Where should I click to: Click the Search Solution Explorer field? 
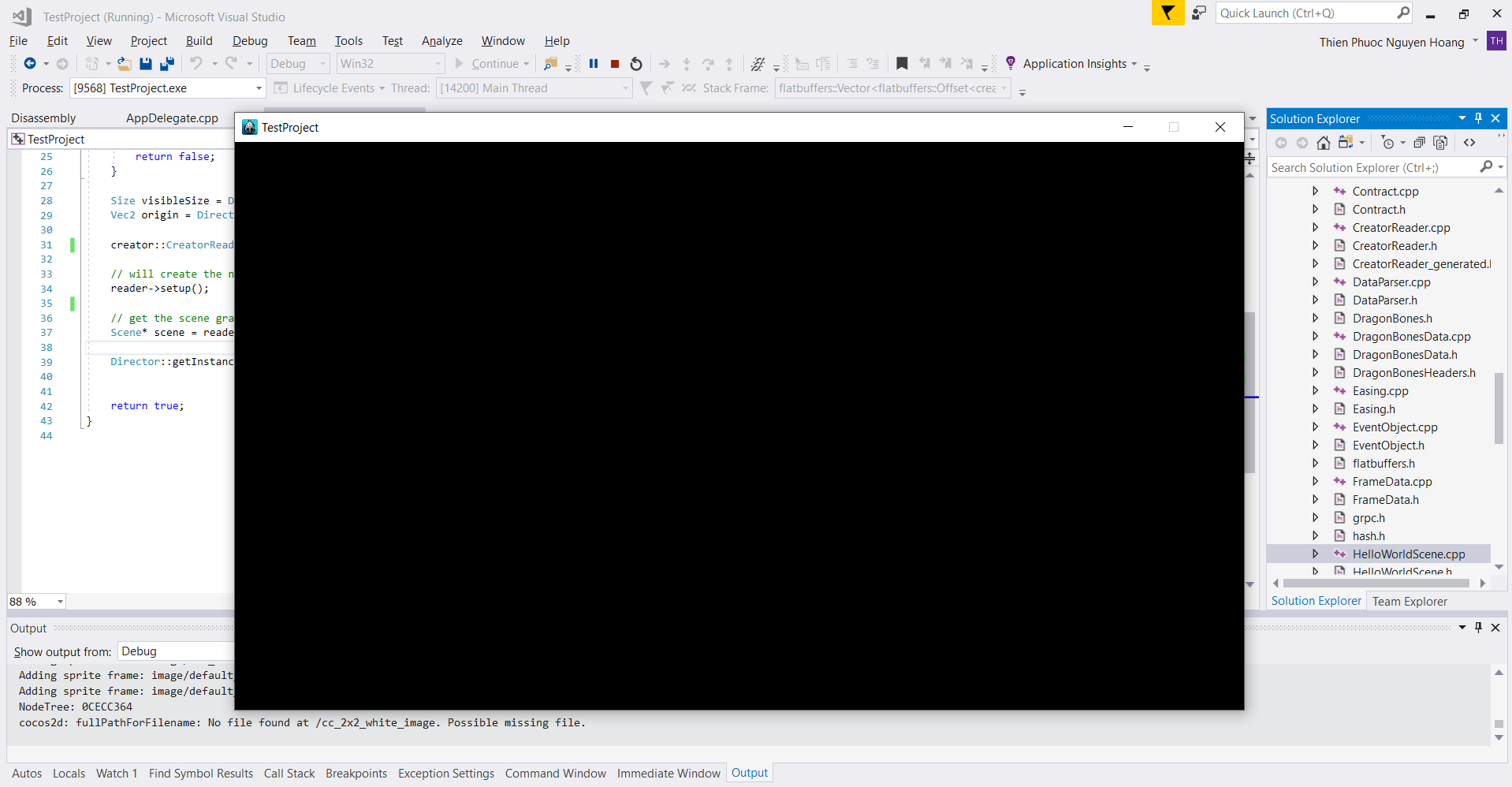1373,168
